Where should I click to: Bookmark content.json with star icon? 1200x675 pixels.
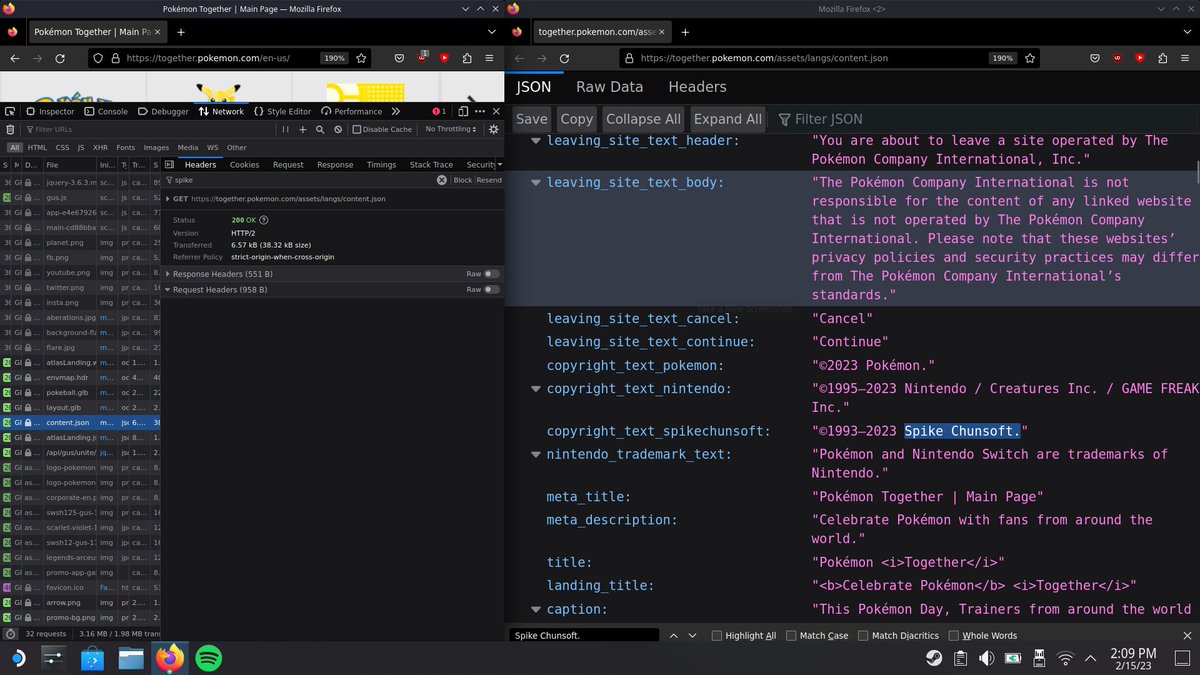pyautogui.click(x=1031, y=58)
